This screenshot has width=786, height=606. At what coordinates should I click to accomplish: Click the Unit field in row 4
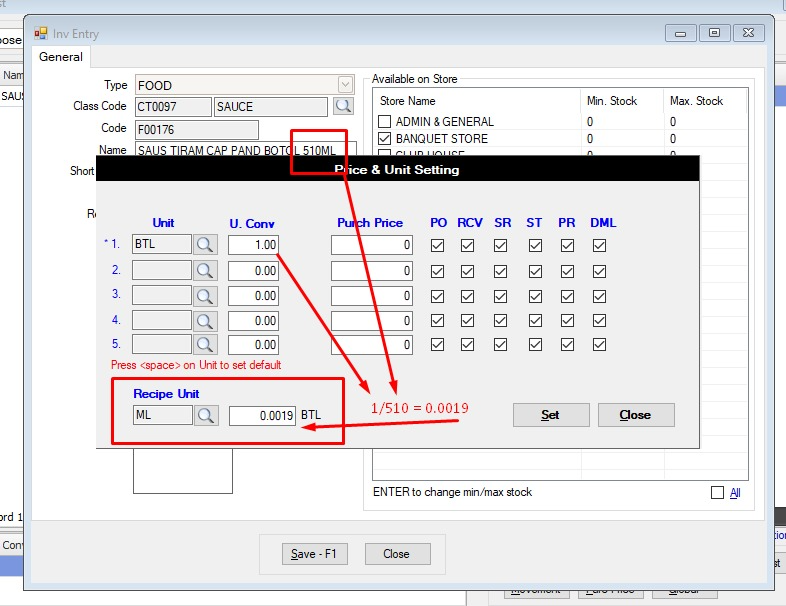162,320
